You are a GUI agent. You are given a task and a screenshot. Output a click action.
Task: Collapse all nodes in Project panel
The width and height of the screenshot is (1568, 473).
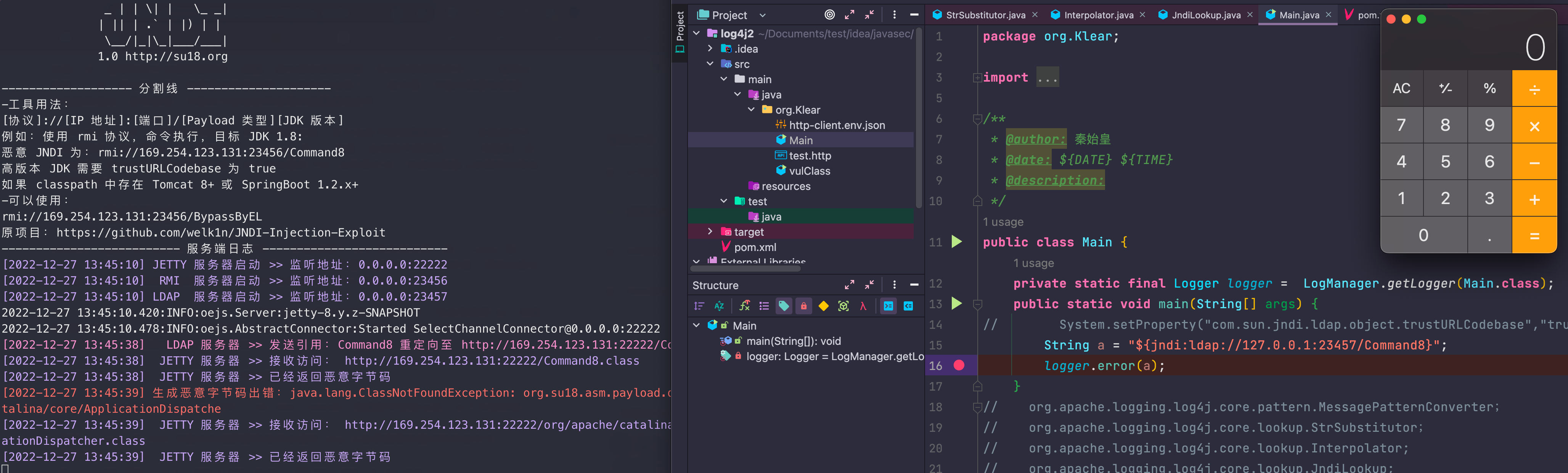[x=869, y=14]
